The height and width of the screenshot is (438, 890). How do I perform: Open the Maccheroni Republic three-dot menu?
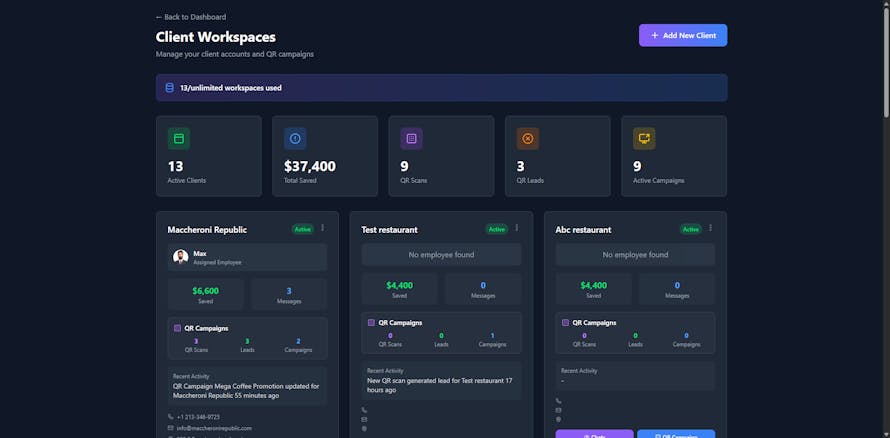click(x=322, y=229)
